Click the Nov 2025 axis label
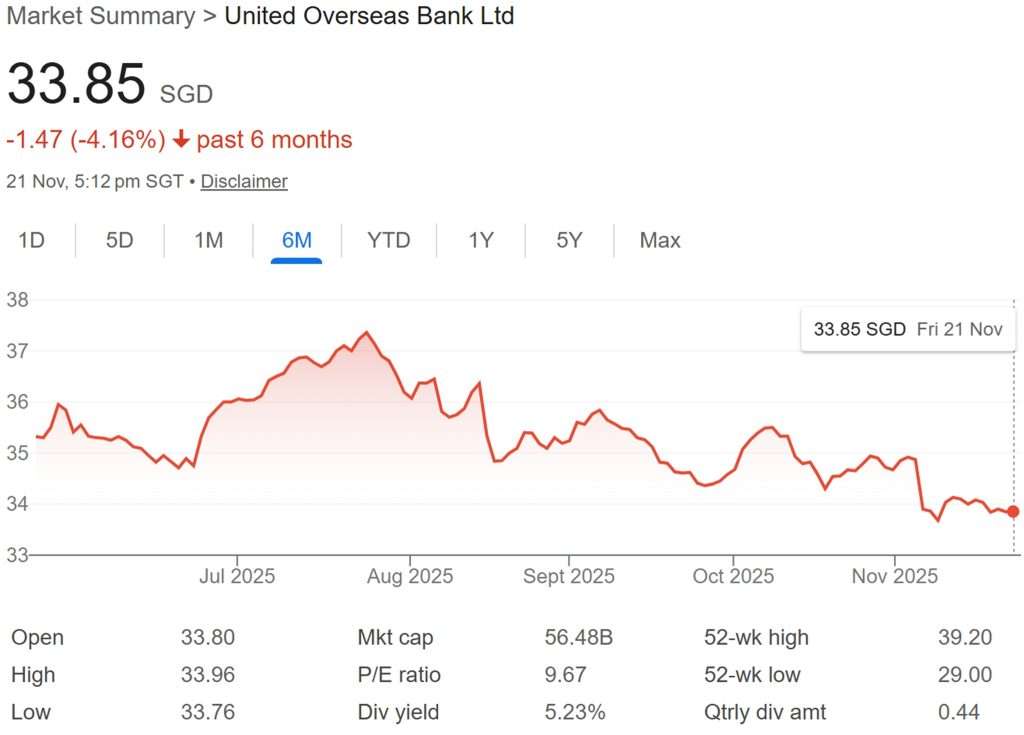This screenshot has height=735, width=1024. pos(893,576)
